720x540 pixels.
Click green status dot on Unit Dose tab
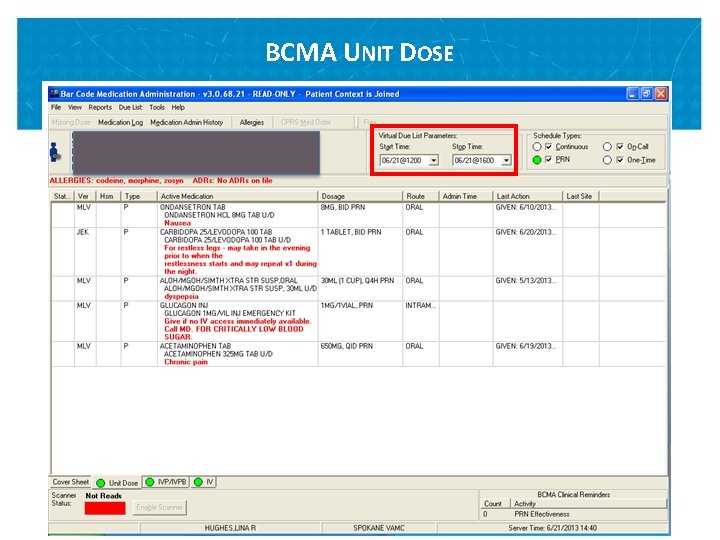coord(101,483)
